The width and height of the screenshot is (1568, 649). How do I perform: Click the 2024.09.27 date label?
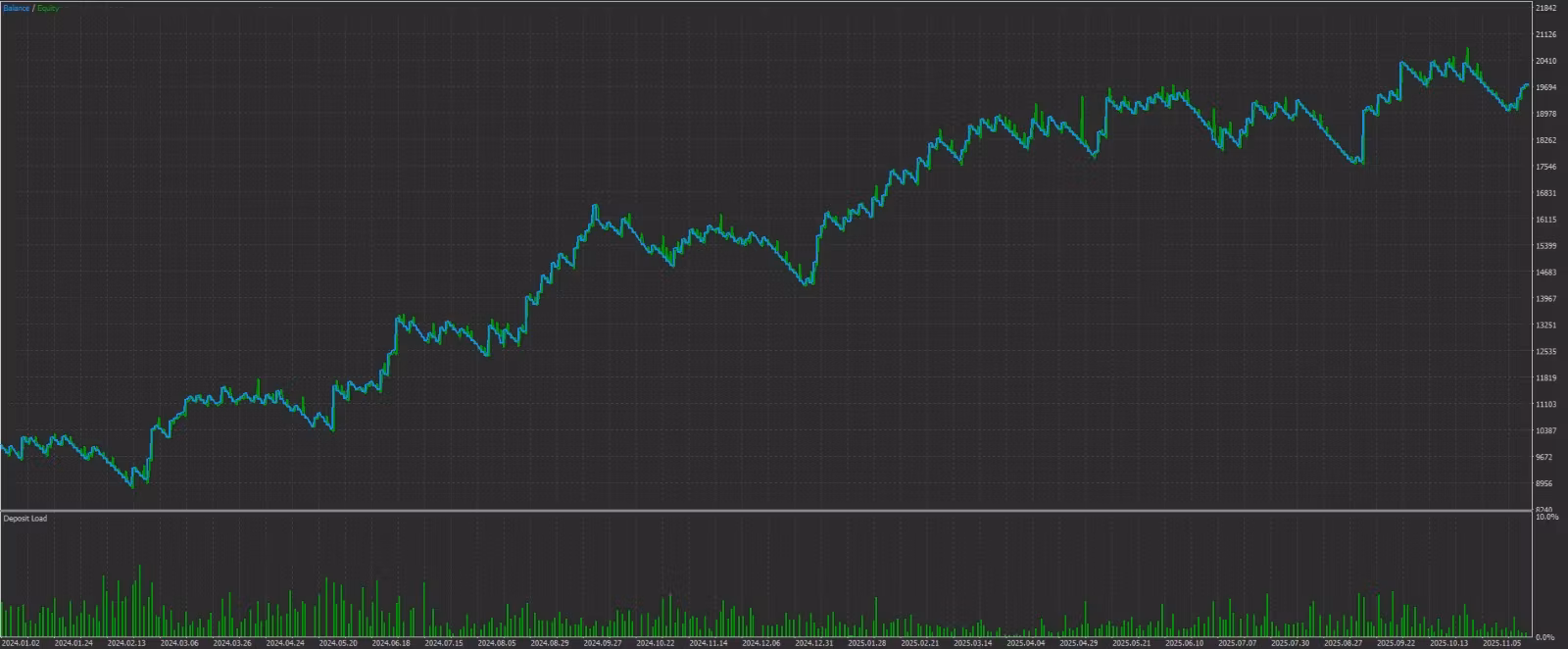(x=603, y=643)
